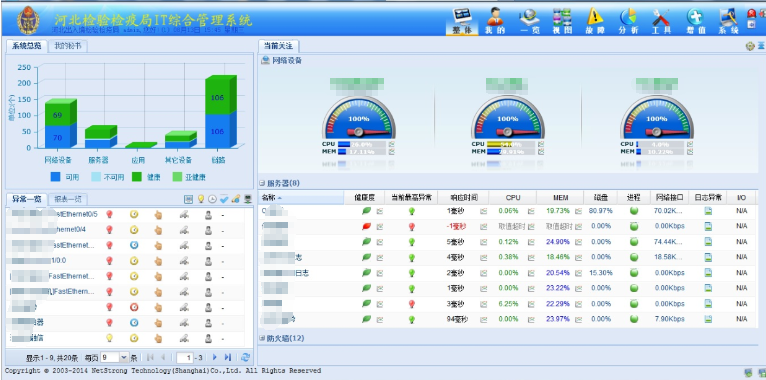Click the settings gear icon beside 当前关注
The height and width of the screenshot is (380, 766).
tap(750, 46)
